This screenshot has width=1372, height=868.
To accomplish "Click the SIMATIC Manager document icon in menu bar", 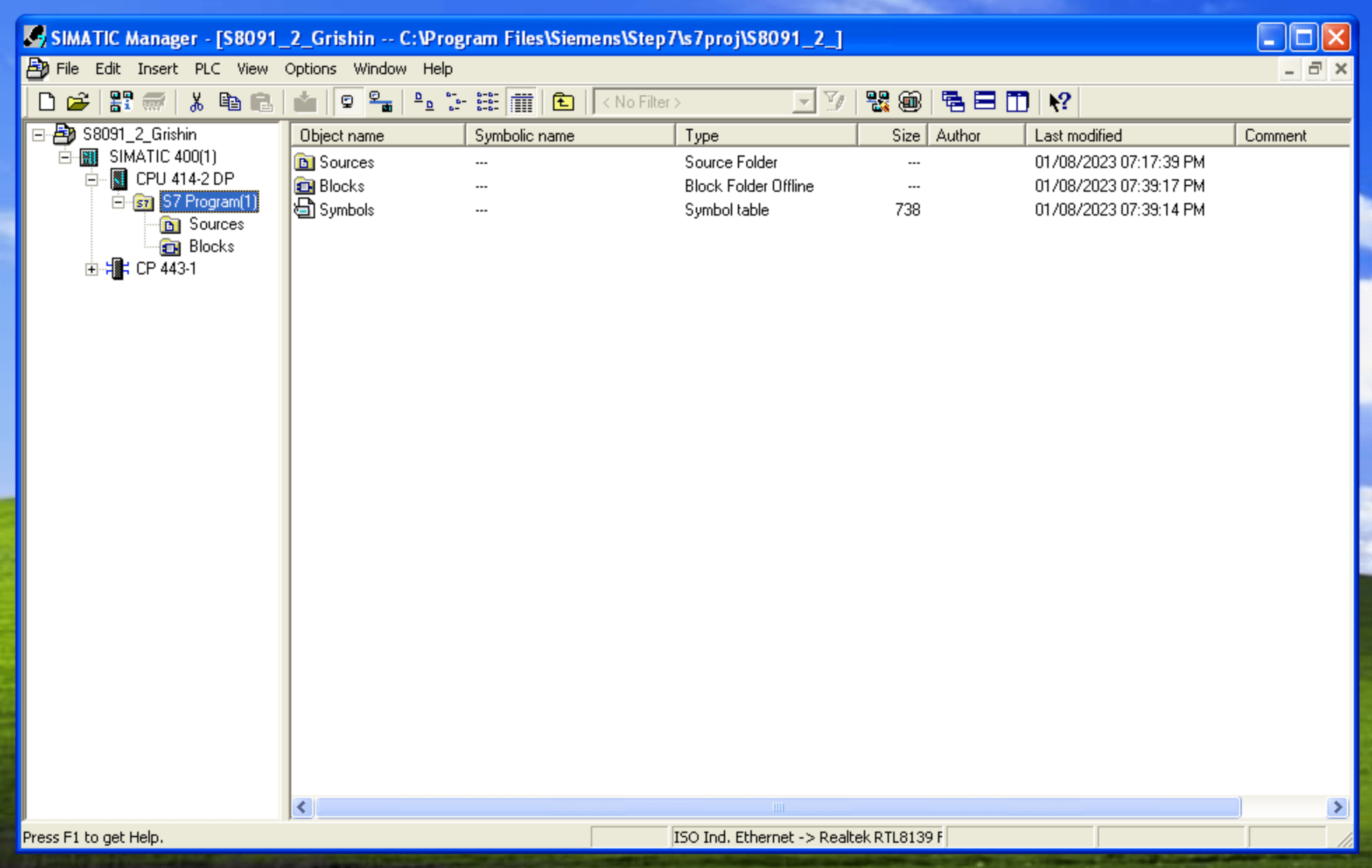I will point(37,69).
